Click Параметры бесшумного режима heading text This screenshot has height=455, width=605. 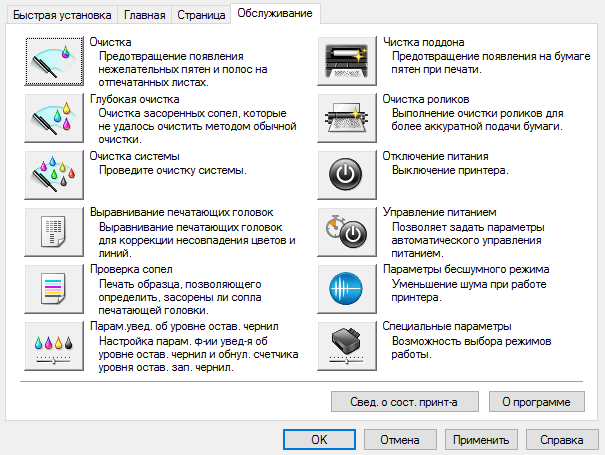[466, 269]
